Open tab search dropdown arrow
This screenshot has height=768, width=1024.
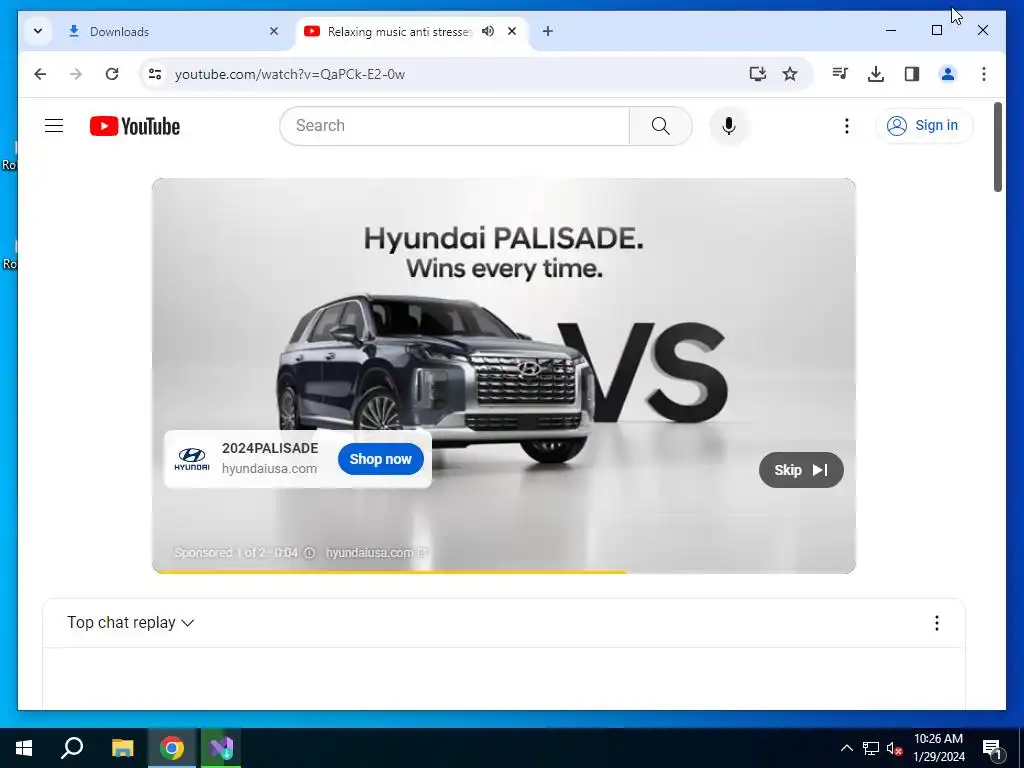(x=38, y=31)
